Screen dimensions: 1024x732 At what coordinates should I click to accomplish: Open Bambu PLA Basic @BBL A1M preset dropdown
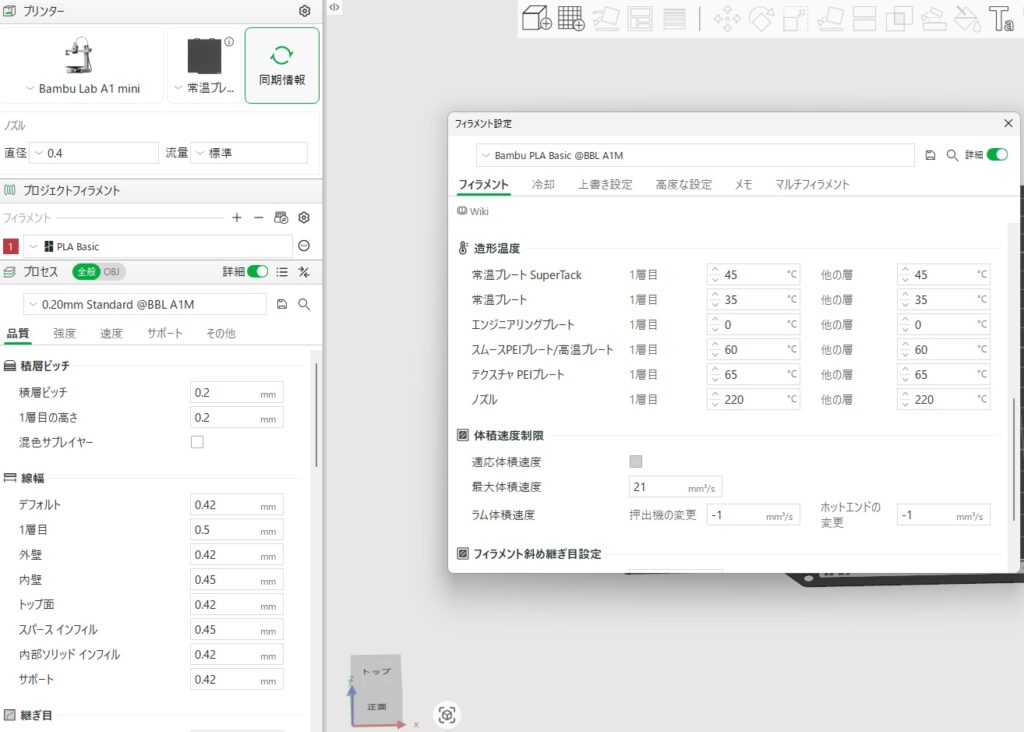point(695,155)
